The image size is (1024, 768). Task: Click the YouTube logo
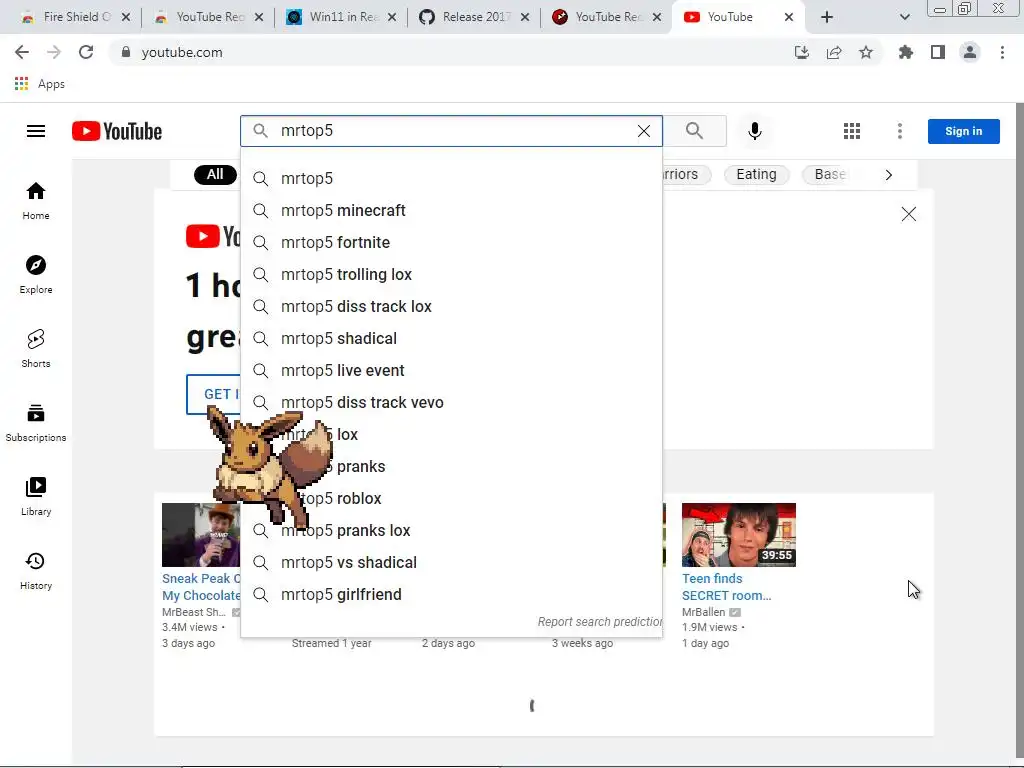pos(117,131)
